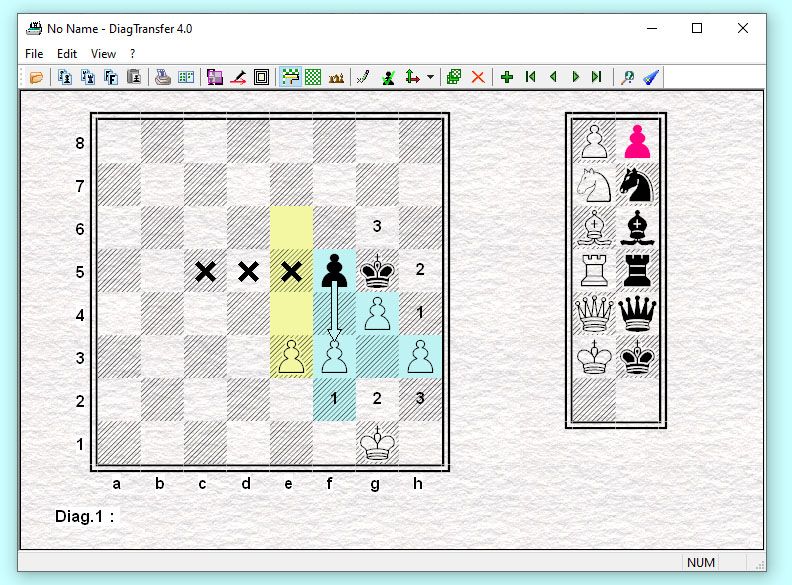
Task: Open the File menu
Action: click(34, 53)
